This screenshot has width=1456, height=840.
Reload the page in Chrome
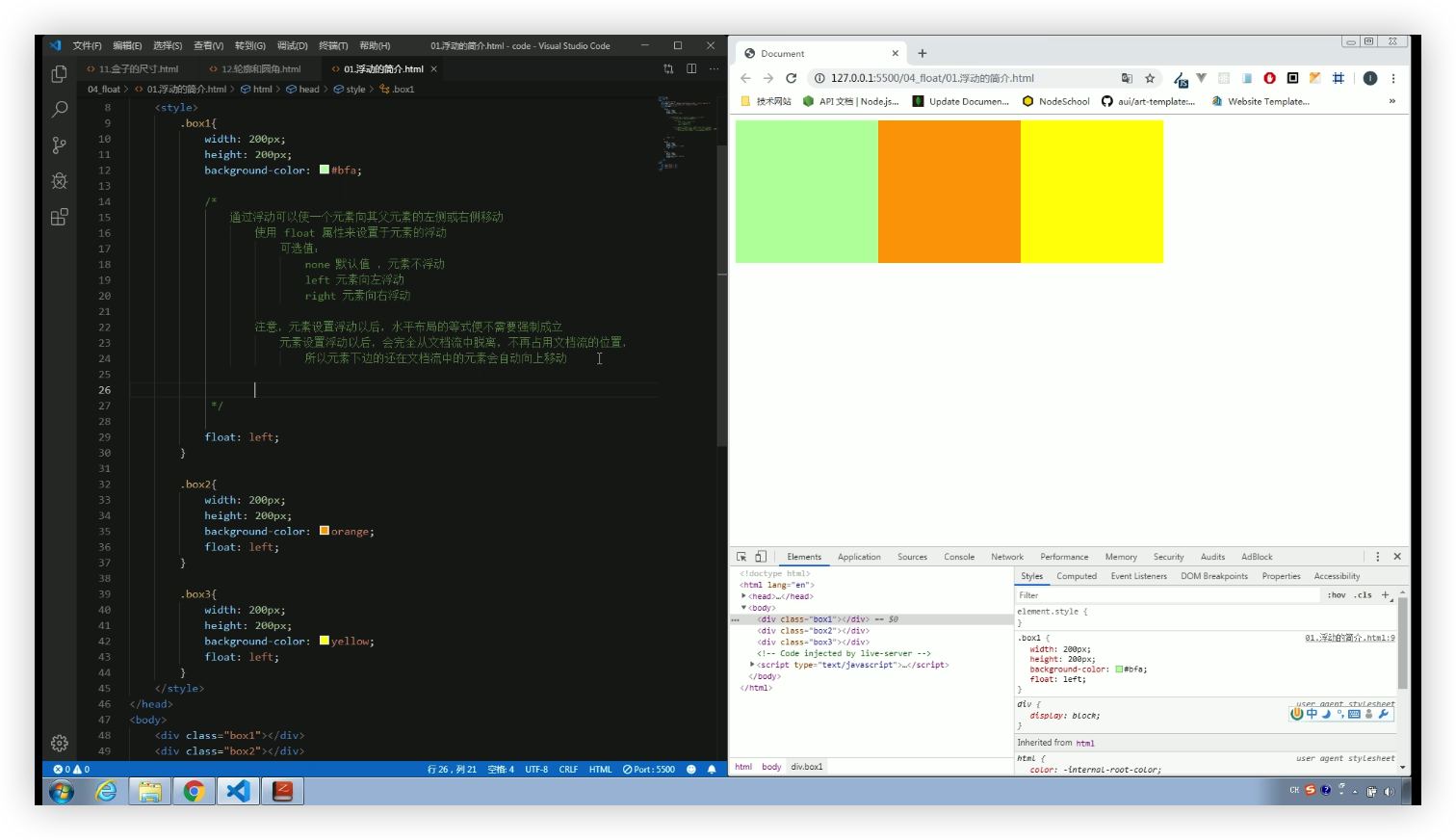click(791, 78)
